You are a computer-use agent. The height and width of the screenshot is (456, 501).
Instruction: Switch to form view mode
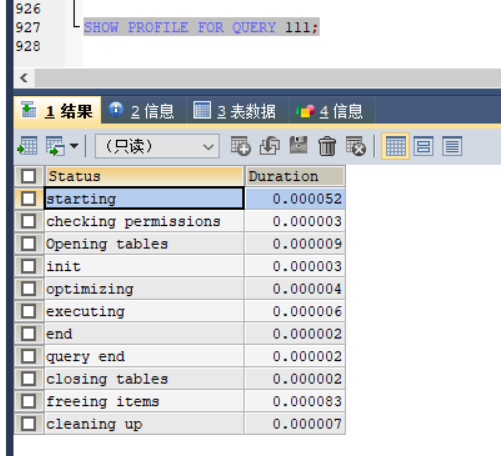point(424,146)
